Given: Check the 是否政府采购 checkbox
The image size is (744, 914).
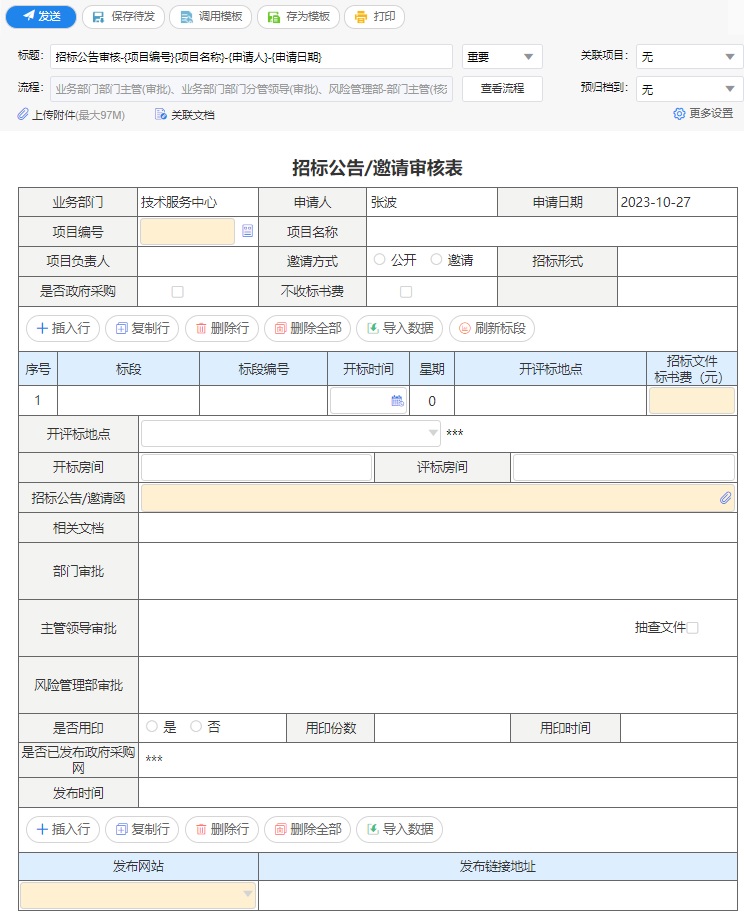Looking at the screenshot, I should pos(178,291).
